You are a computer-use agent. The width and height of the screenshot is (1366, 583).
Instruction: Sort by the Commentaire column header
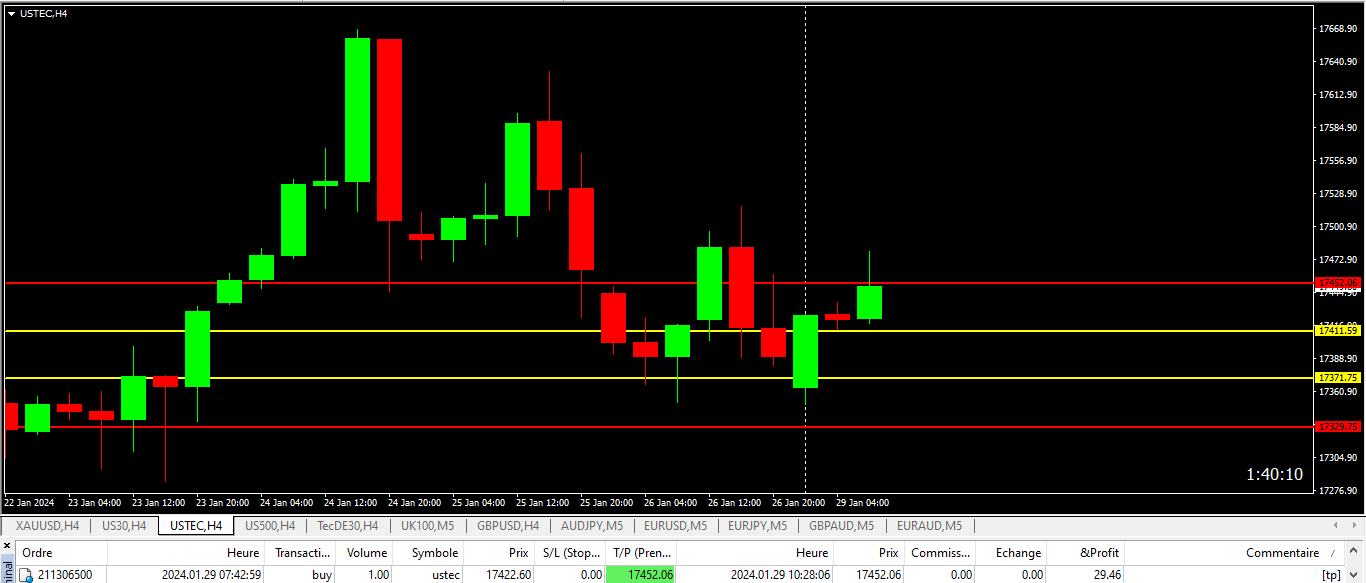tap(1282, 553)
